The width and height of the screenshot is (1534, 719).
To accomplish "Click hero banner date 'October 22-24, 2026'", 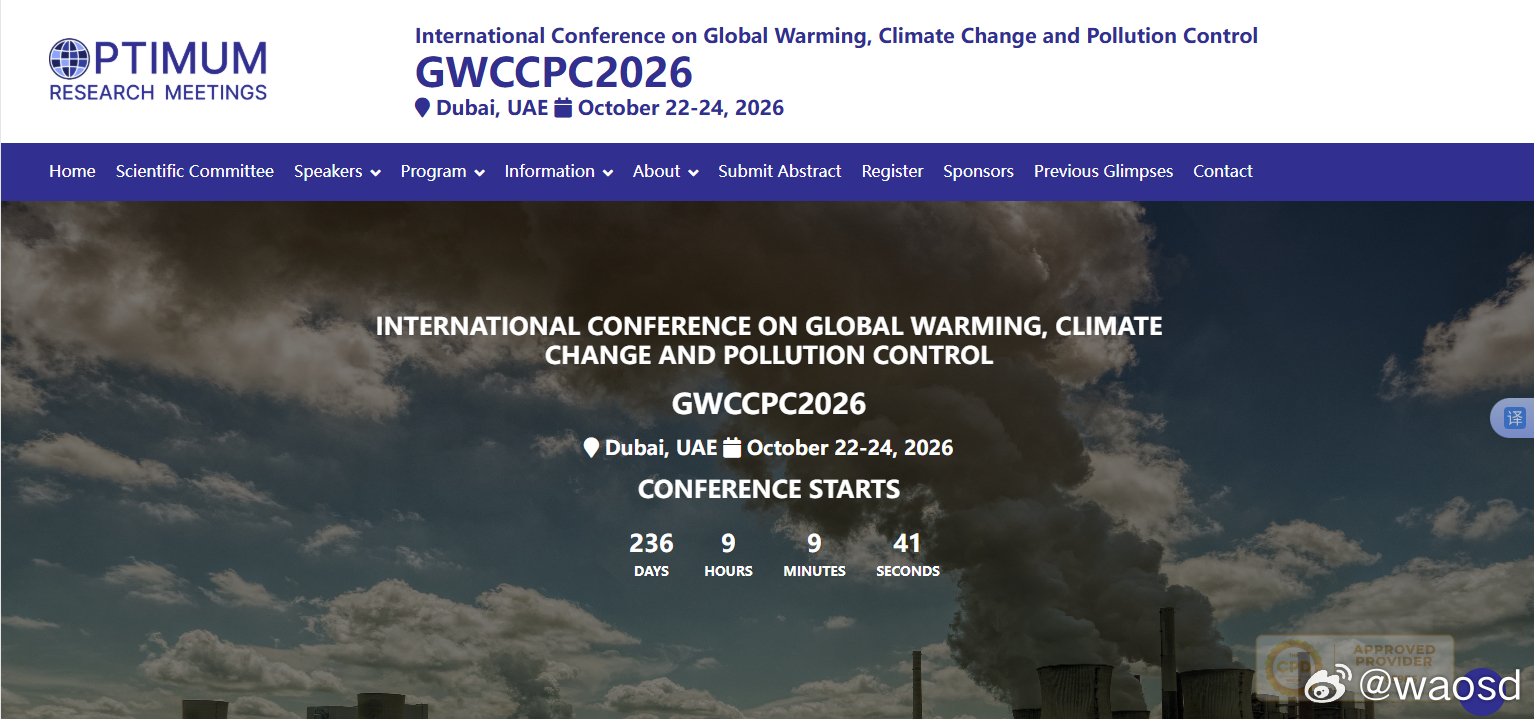I will 850,448.
